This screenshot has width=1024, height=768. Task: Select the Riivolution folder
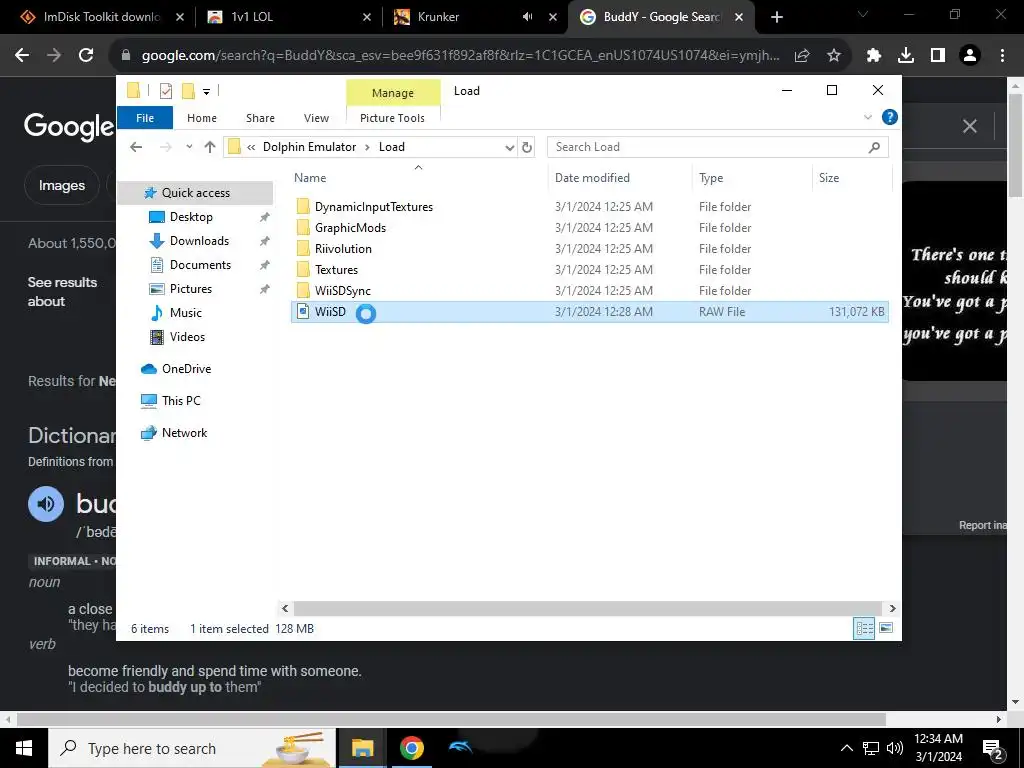point(343,249)
